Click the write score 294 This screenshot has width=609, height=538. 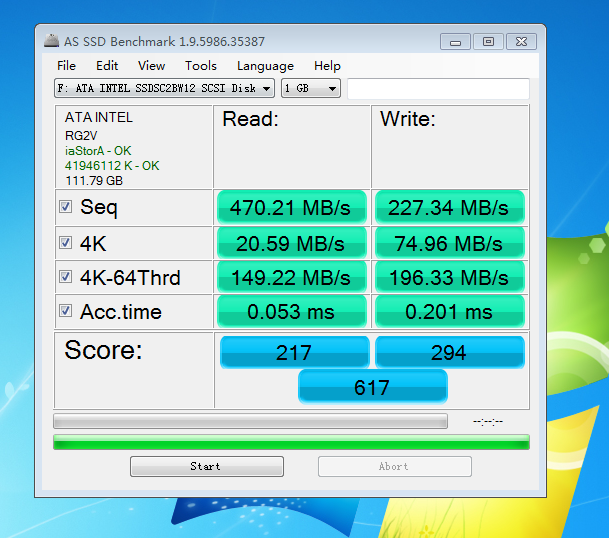449,352
